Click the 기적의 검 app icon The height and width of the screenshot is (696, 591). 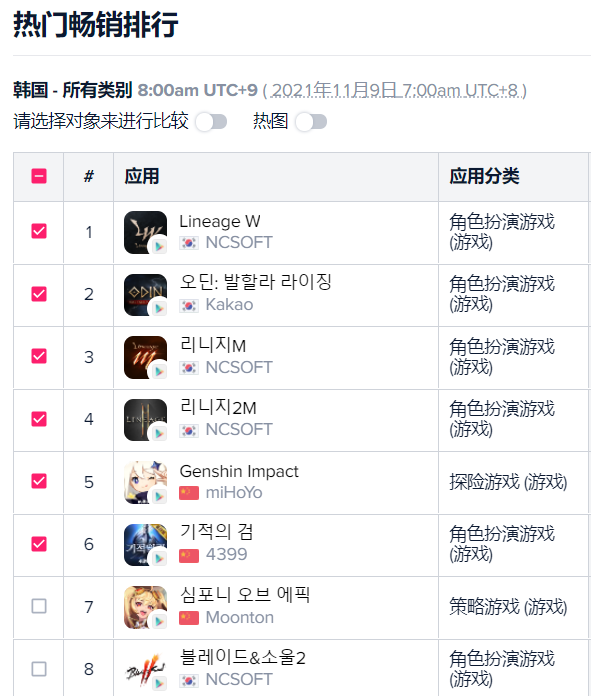click(146, 545)
